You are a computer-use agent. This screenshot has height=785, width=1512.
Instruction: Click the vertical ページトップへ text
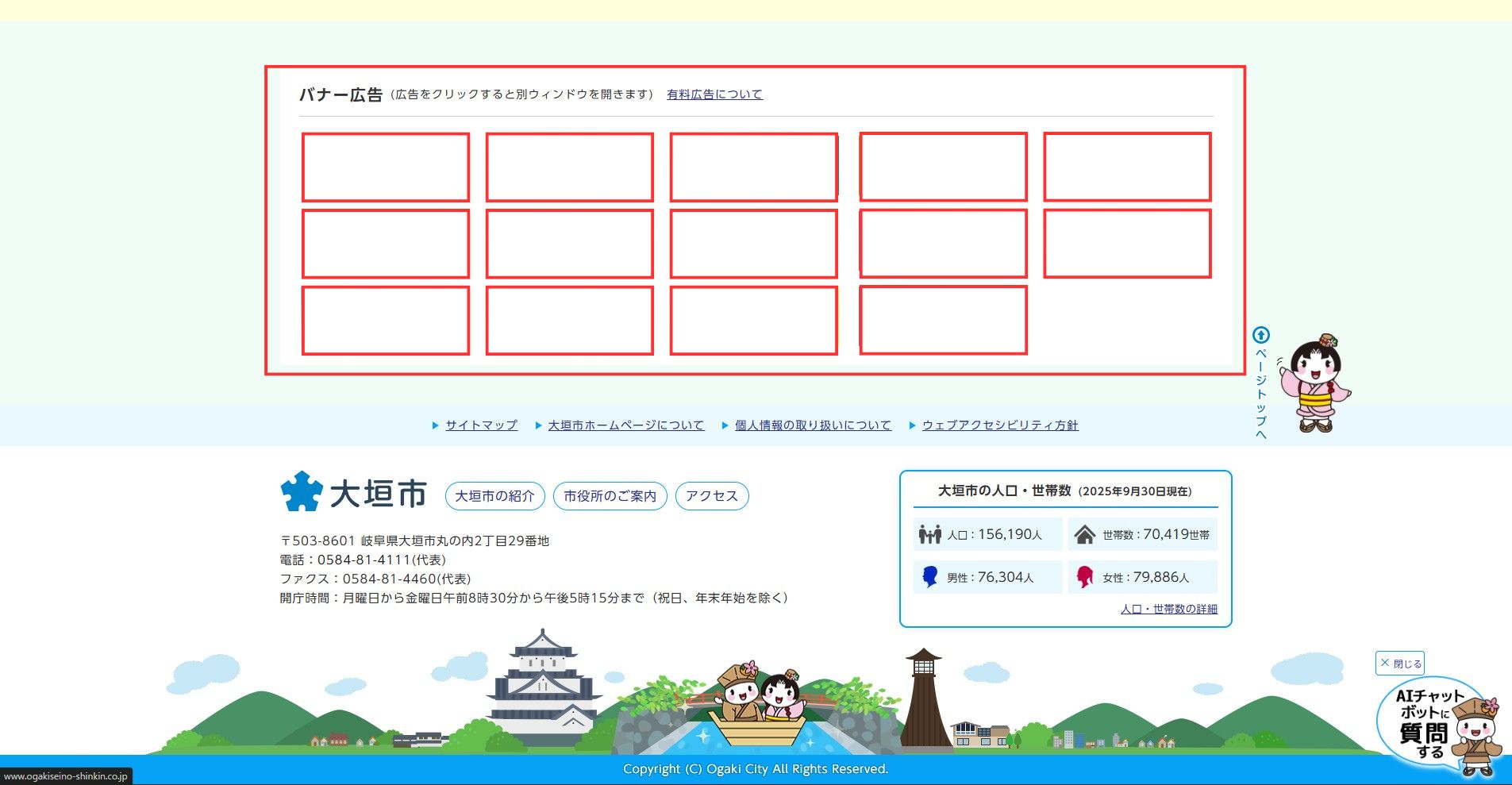[1261, 394]
